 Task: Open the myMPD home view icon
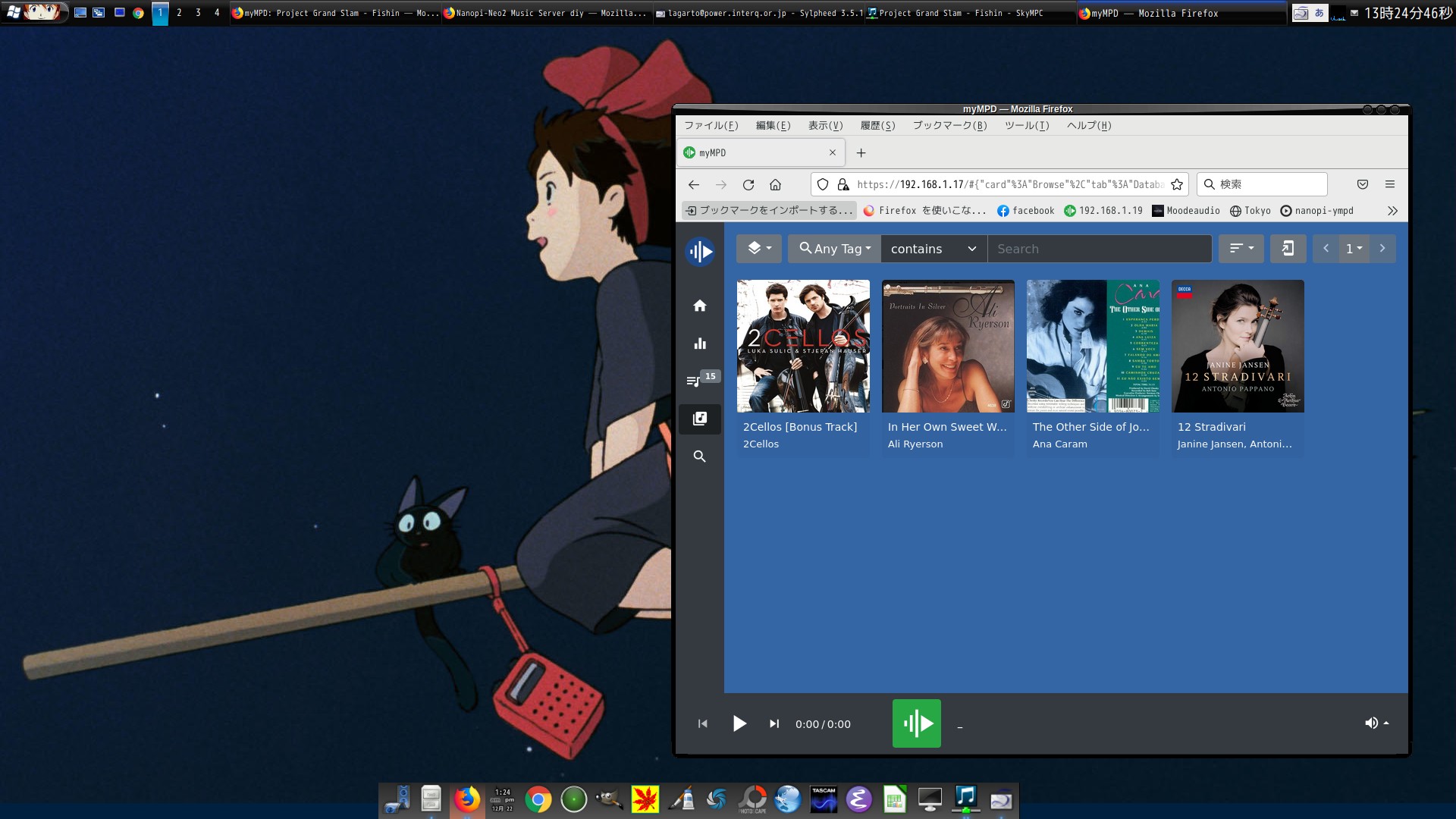point(699,306)
